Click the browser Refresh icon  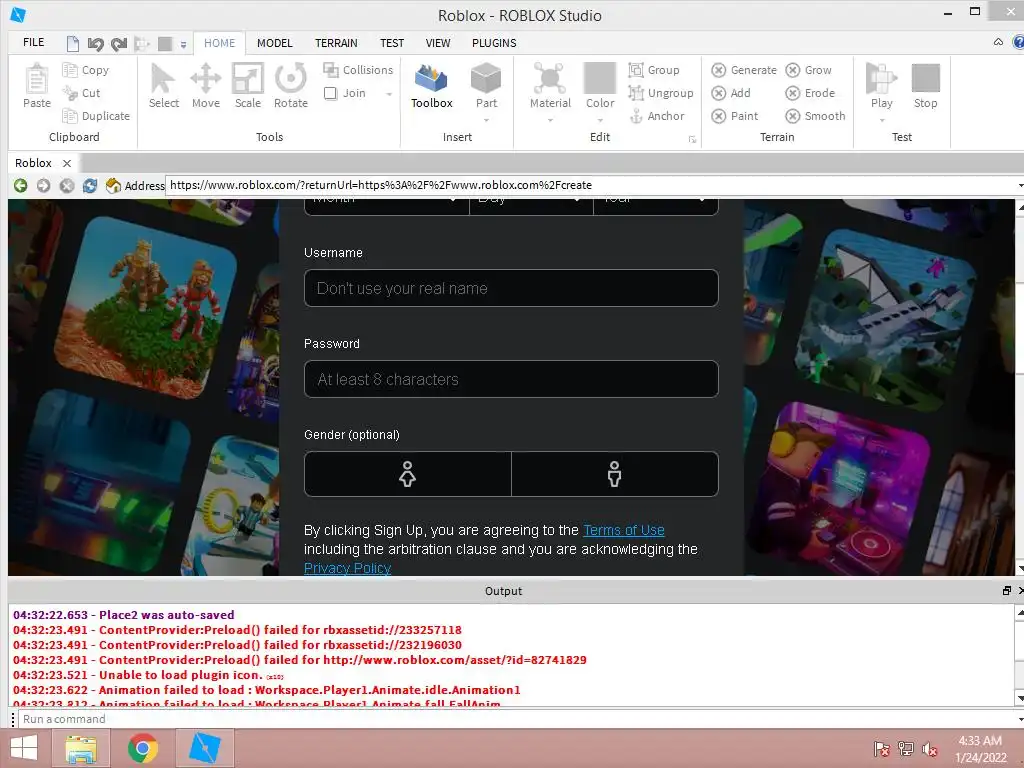(x=89, y=185)
